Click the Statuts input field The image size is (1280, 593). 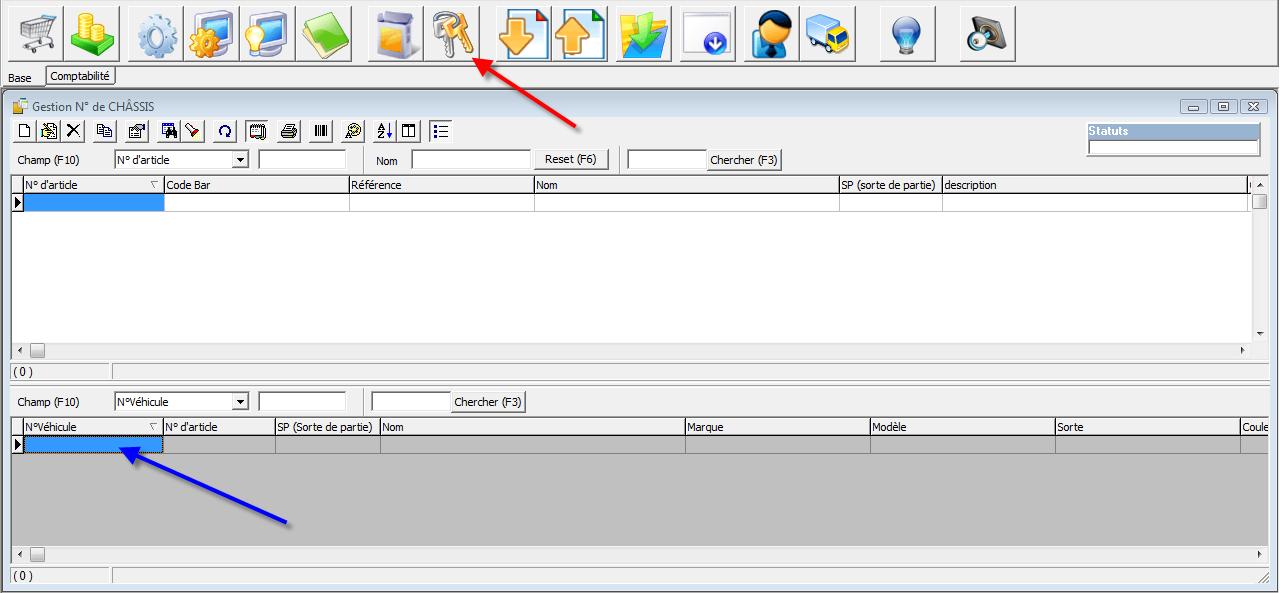point(1174,148)
